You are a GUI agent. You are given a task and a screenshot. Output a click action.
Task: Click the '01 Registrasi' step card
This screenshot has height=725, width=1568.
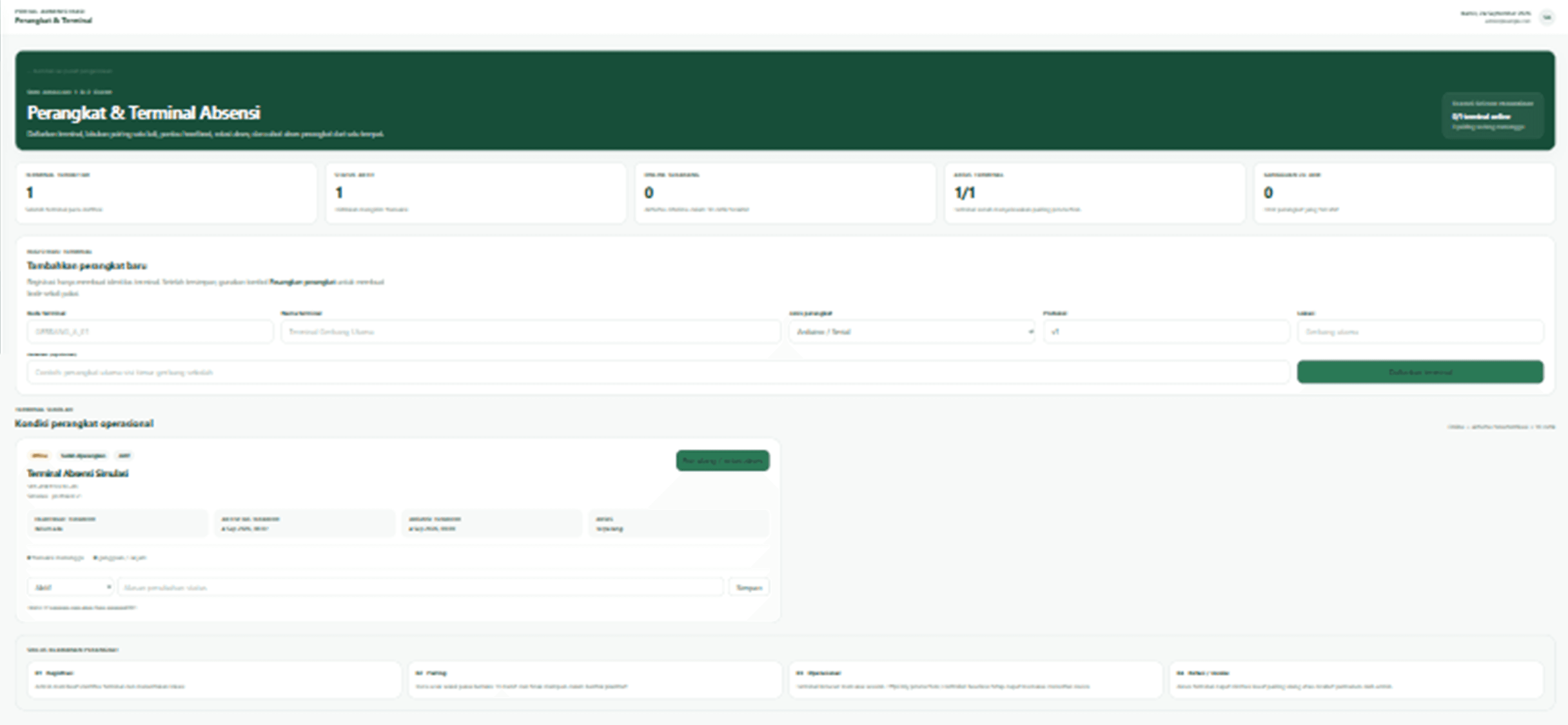(x=214, y=679)
